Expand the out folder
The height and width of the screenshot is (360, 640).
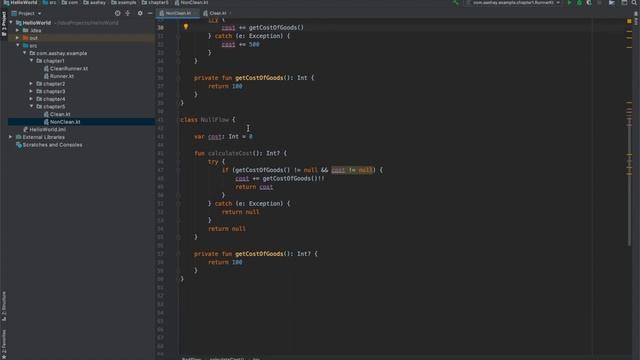click(x=18, y=38)
